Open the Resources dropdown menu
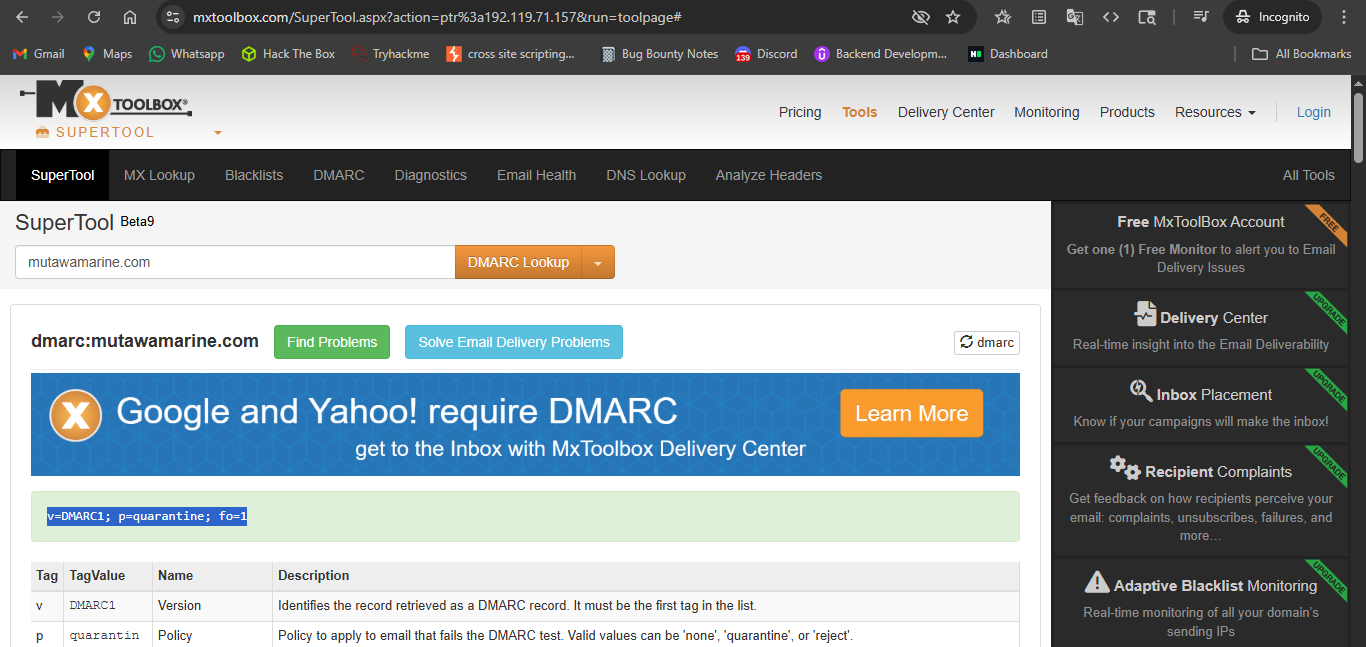Viewport: 1366px width, 647px height. tap(1214, 112)
